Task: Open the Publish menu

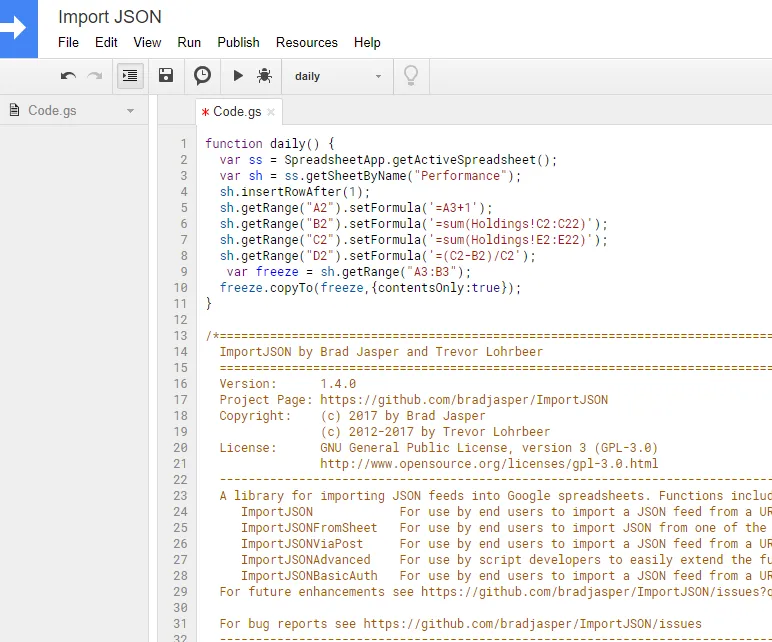Action: point(238,42)
